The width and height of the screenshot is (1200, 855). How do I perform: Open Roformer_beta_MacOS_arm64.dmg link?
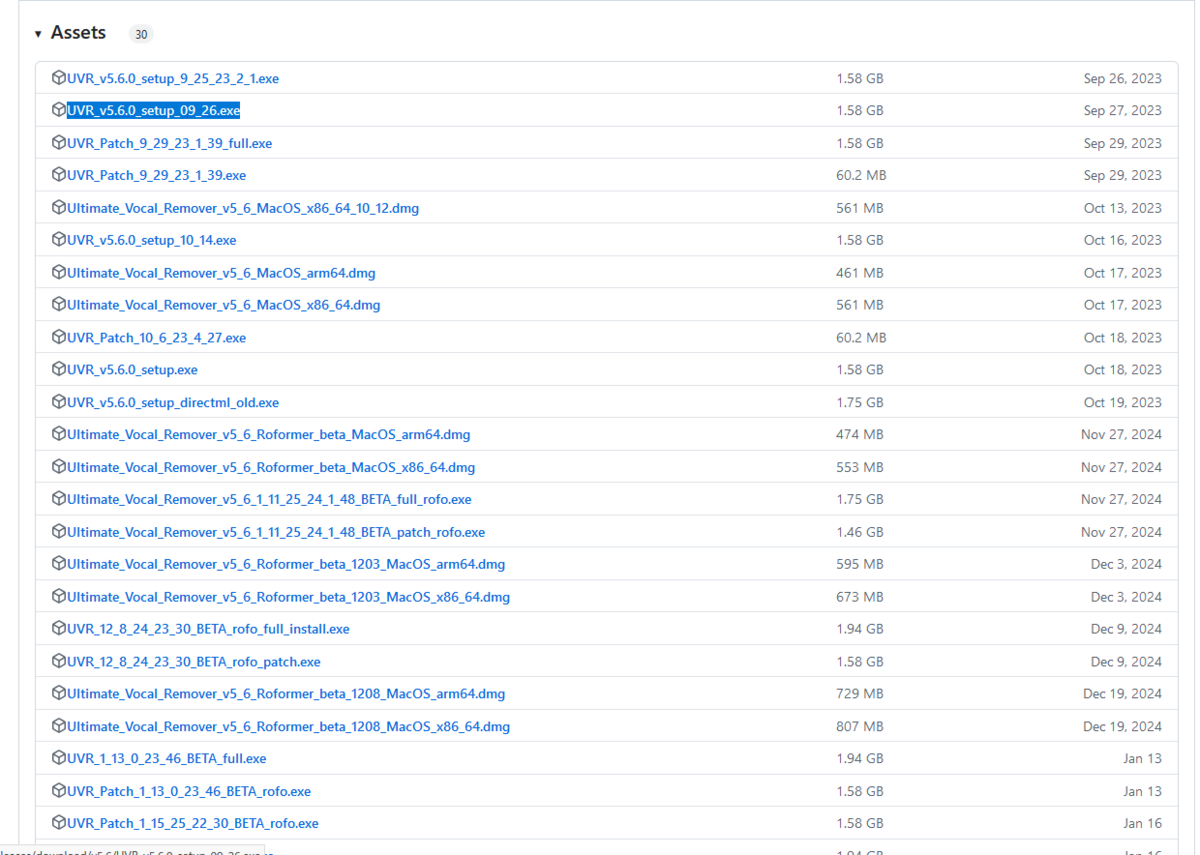(x=269, y=435)
